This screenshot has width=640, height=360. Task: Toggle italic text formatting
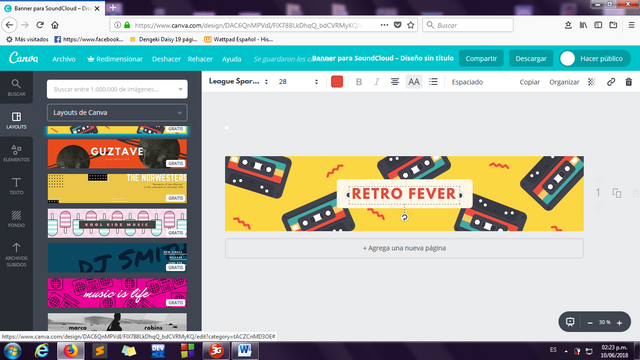point(376,82)
